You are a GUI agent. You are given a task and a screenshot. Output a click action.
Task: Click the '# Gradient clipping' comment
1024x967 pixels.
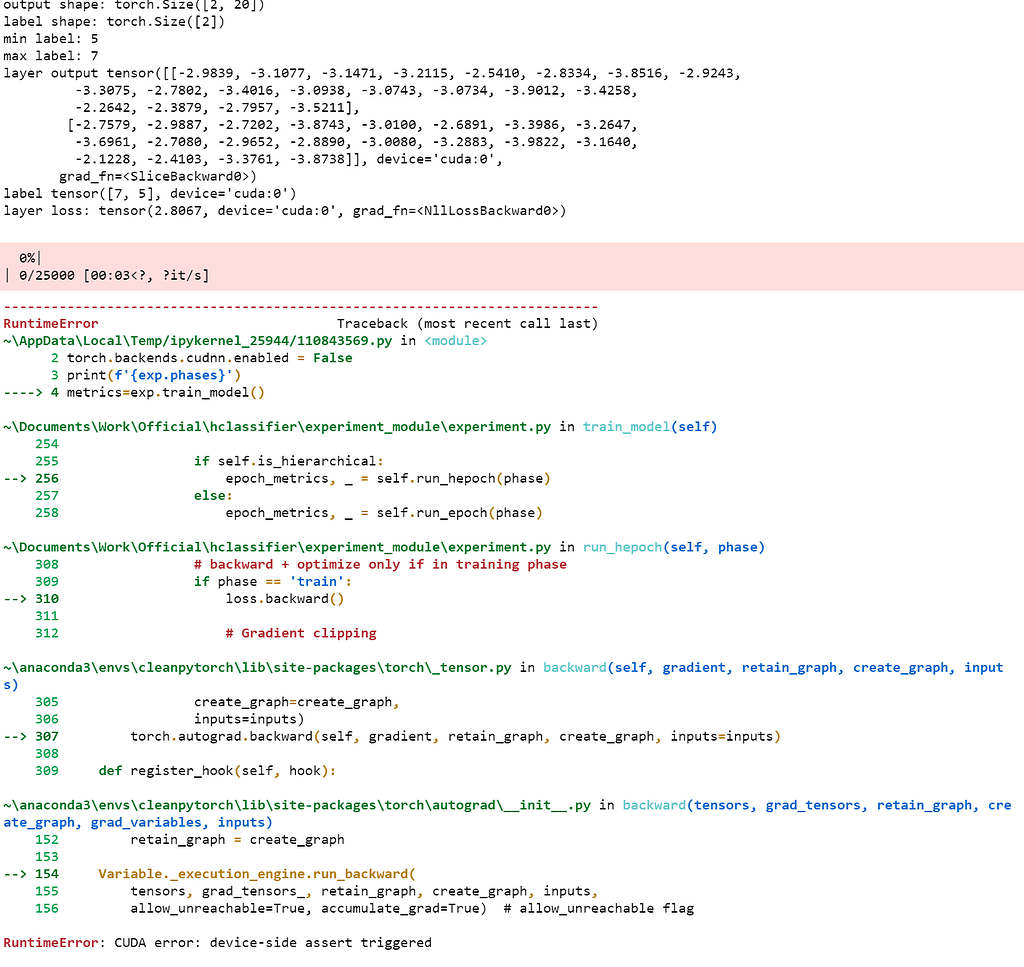click(x=300, y=633)
